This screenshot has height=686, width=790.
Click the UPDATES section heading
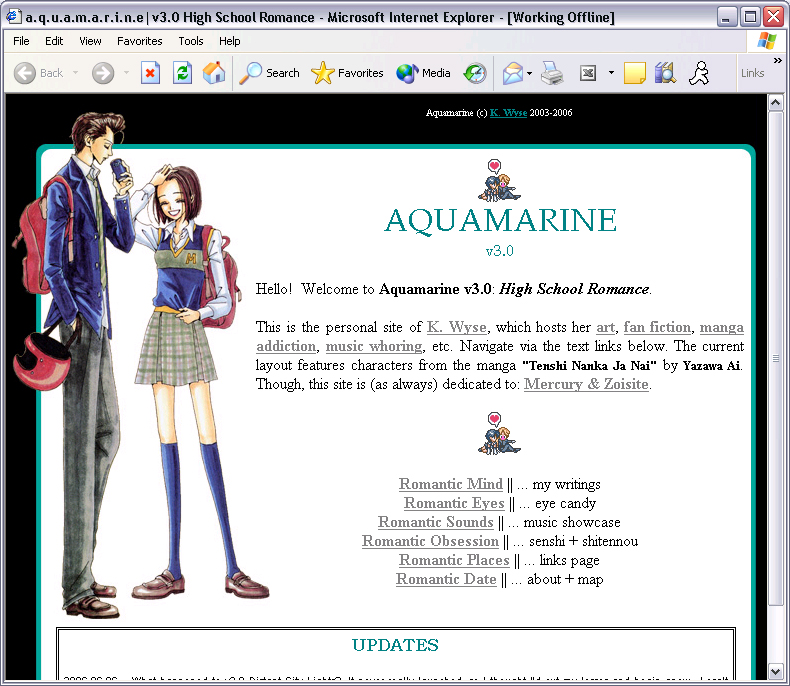click(x=395, y=645)
